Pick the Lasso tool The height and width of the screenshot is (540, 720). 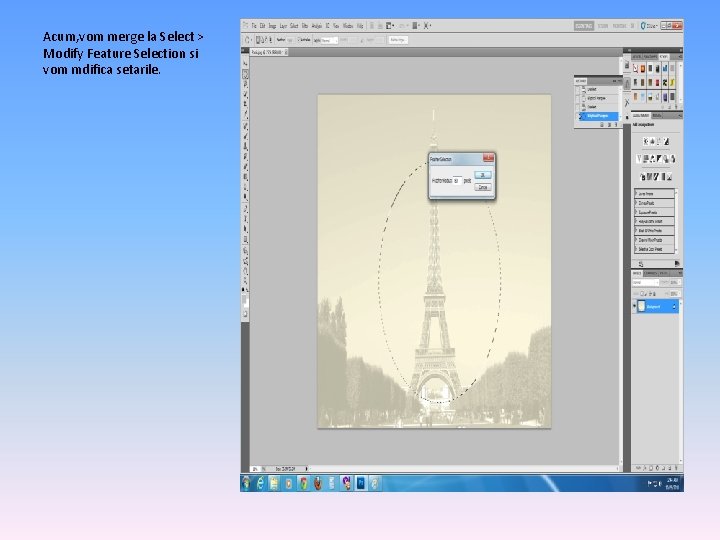246,84
